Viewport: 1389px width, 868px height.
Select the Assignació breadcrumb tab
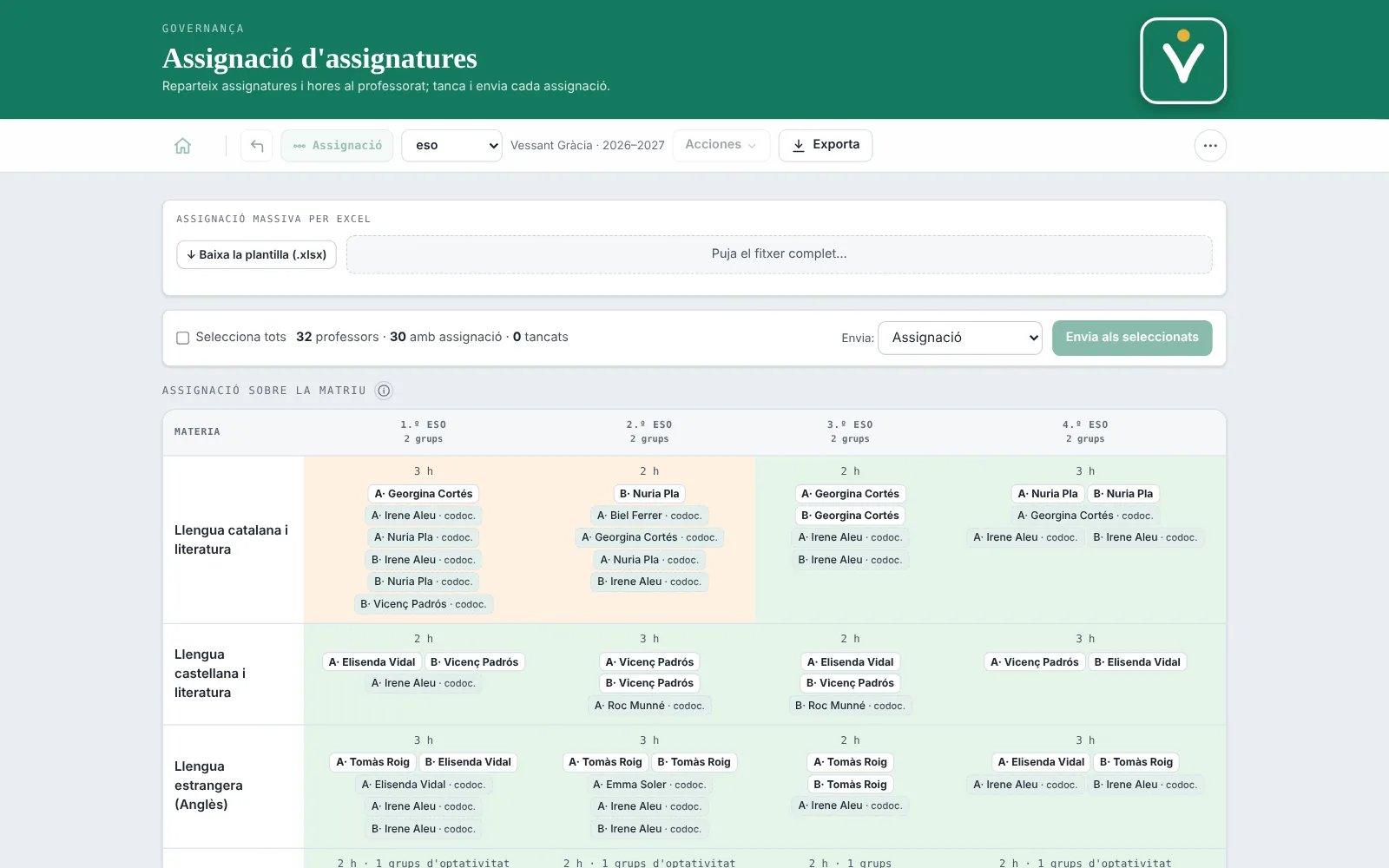click(x=337, y=146)
